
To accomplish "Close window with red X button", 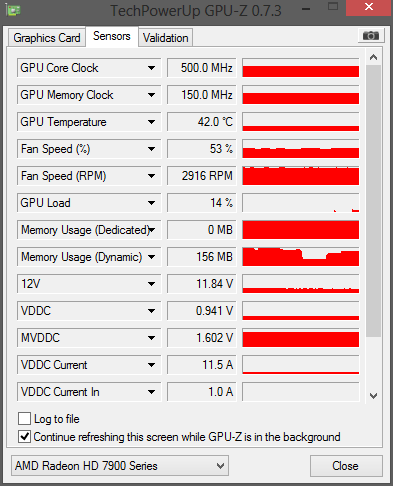I will coord(369,7).
